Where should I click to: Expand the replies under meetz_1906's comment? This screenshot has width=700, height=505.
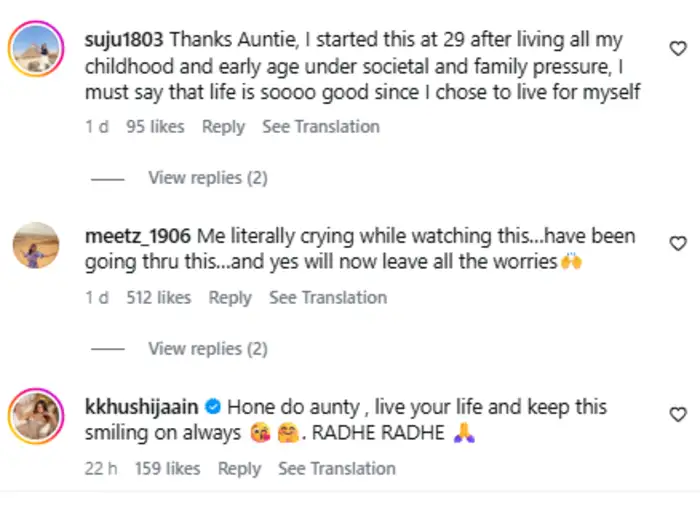208,349
